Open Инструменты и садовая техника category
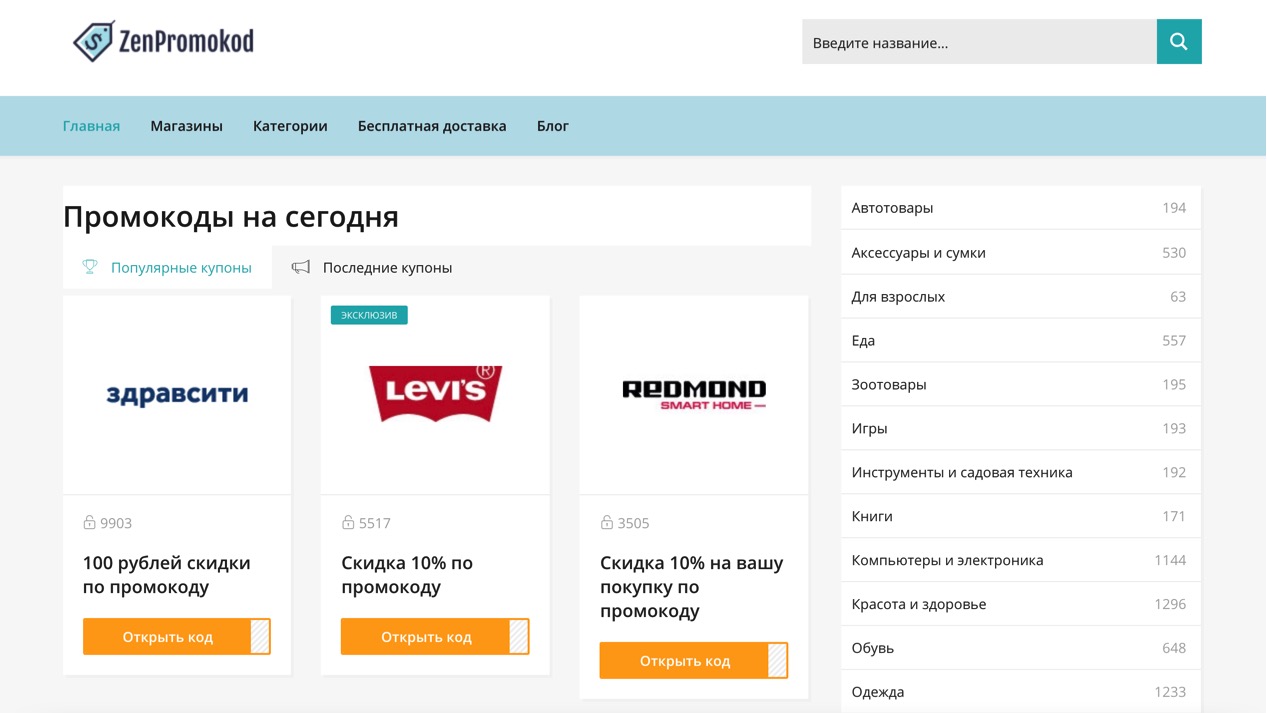 click(x=1021, y=472)
